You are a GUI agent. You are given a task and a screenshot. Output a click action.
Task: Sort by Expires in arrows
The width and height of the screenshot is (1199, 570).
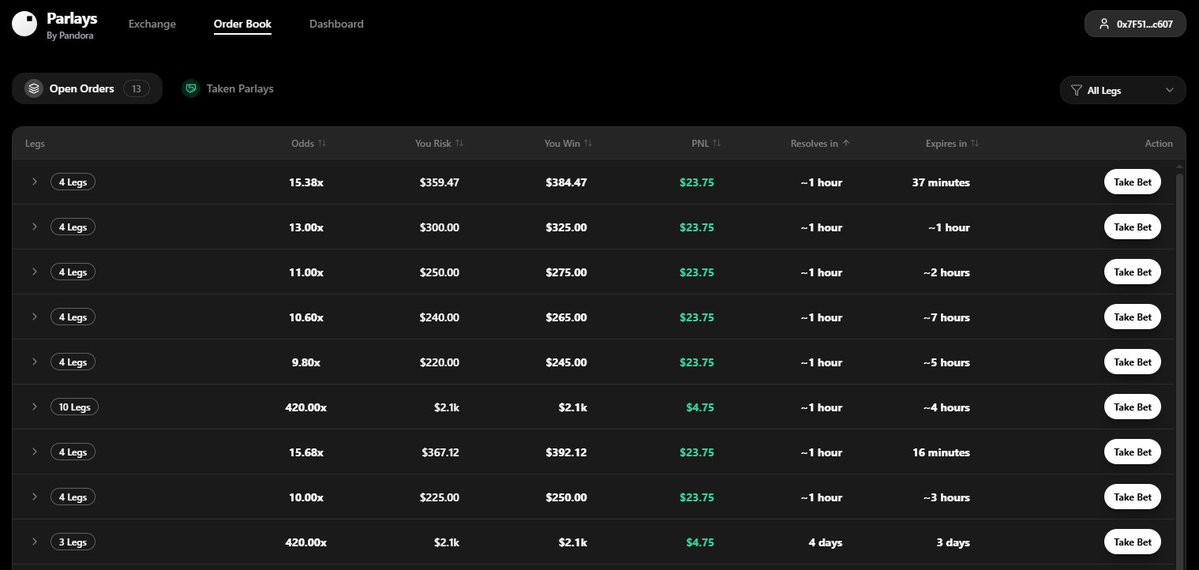(x=975, y=143)
